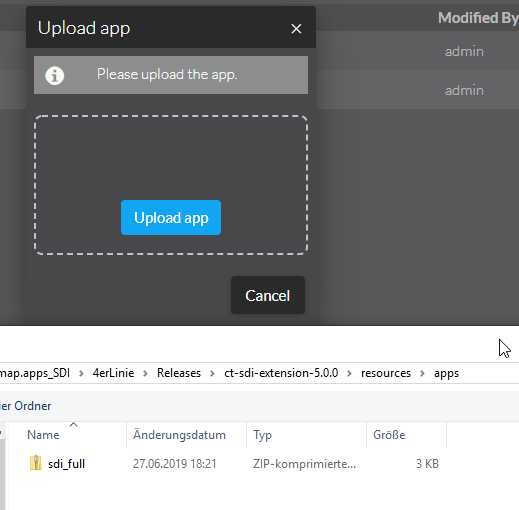
Task: Click the Please upload the app message
Action: pyautogui.click(x=167, y=74)
